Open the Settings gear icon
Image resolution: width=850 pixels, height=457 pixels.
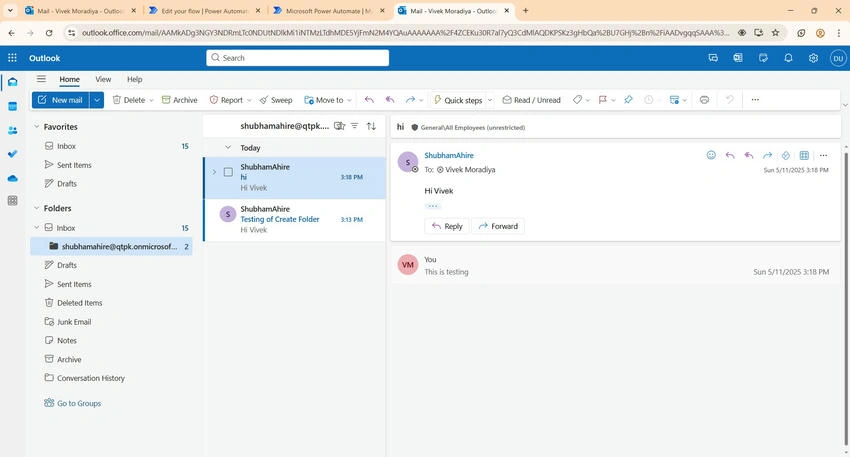813,58
